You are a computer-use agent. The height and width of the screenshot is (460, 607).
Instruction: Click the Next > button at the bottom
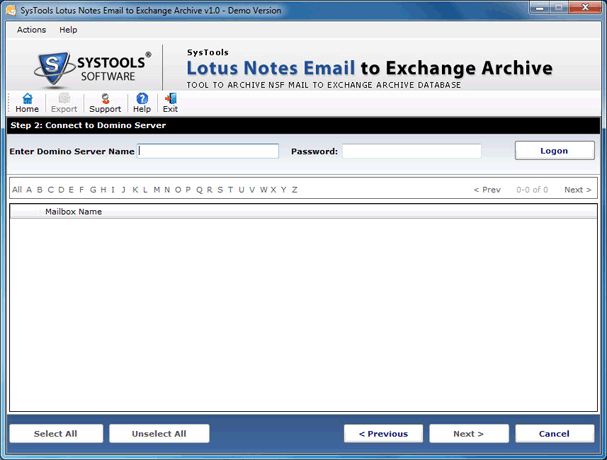(469, 434)
